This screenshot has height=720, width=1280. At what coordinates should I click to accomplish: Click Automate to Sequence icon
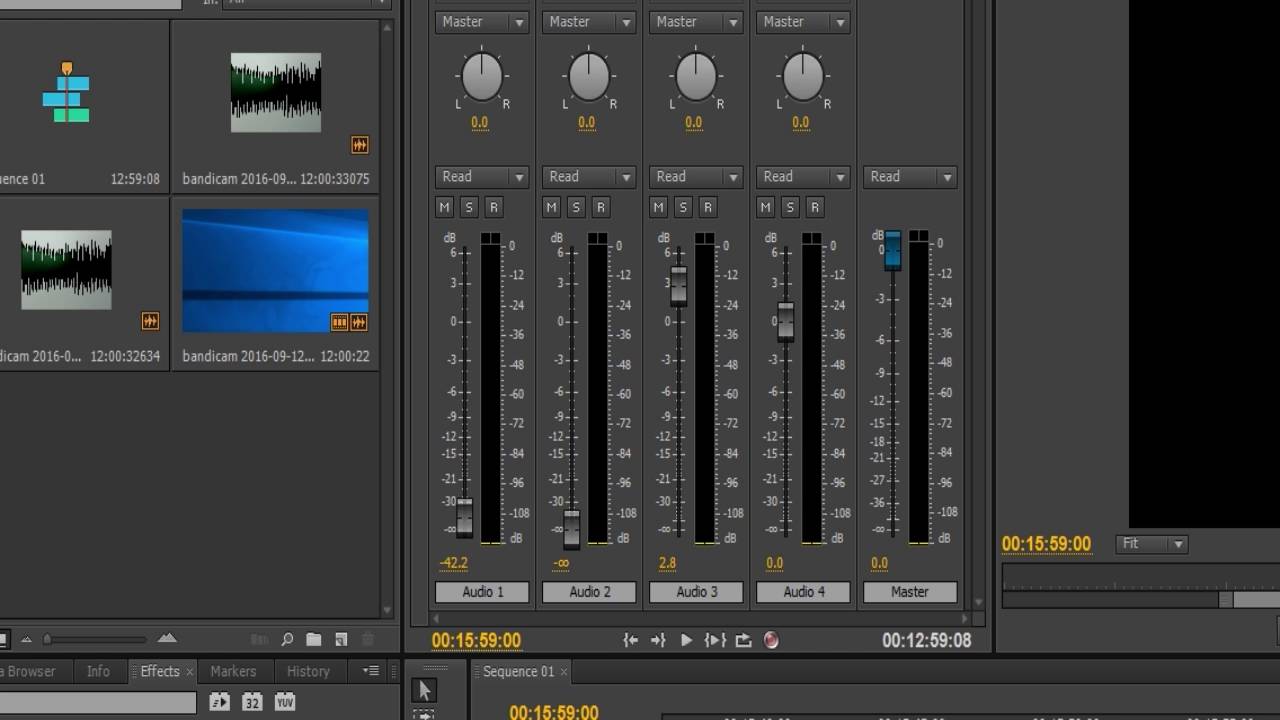(x=259, y=639)
